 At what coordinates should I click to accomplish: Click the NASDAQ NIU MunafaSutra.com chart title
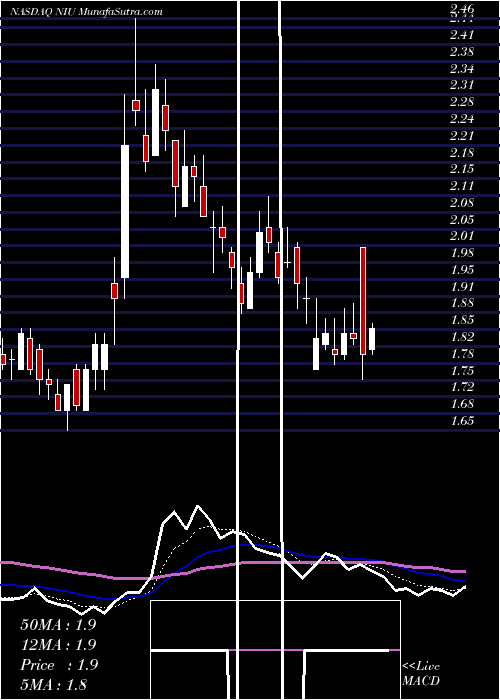pyautogui.click(x=87, y=12)
